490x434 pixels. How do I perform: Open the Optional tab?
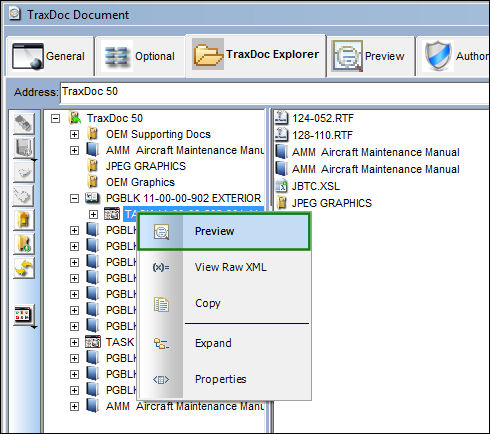click(140, 56)
